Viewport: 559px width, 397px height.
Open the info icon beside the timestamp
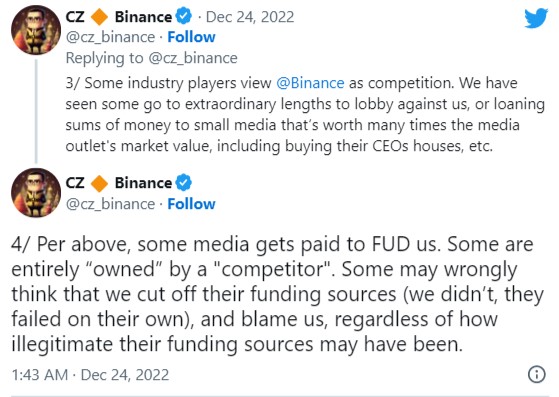coord(537,374)
